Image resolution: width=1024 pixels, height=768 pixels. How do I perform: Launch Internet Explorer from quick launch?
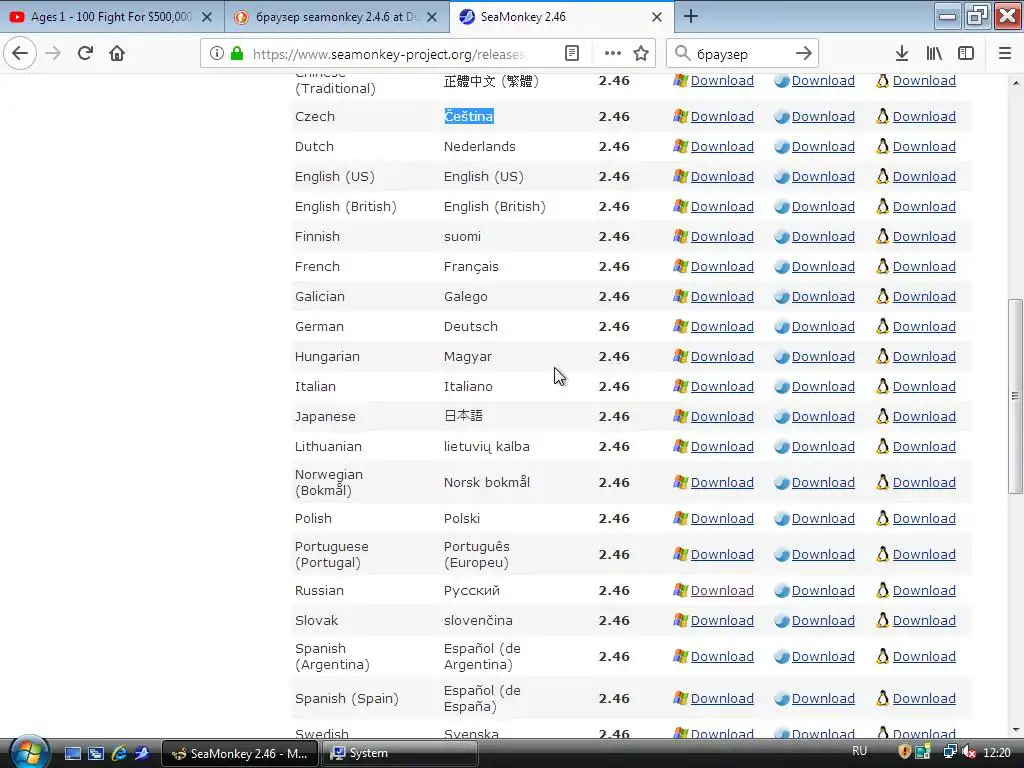119,754
